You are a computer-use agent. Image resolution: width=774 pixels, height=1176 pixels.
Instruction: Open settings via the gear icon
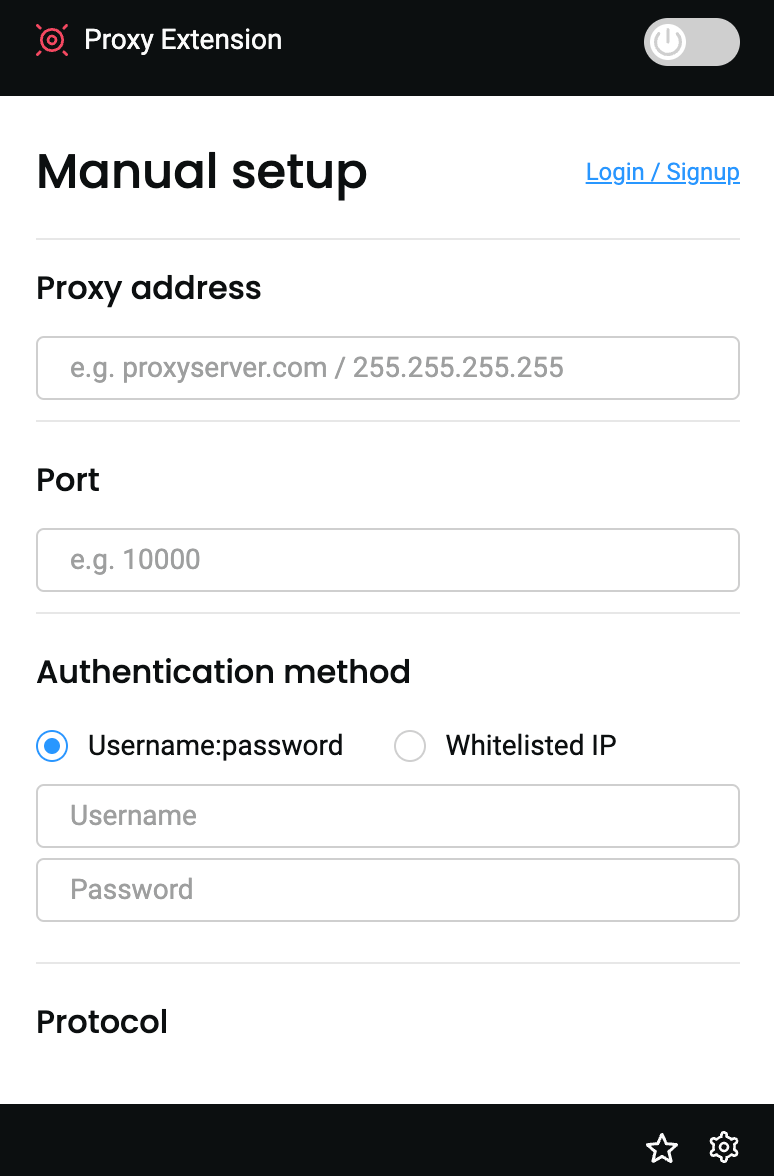[724, 1148]
